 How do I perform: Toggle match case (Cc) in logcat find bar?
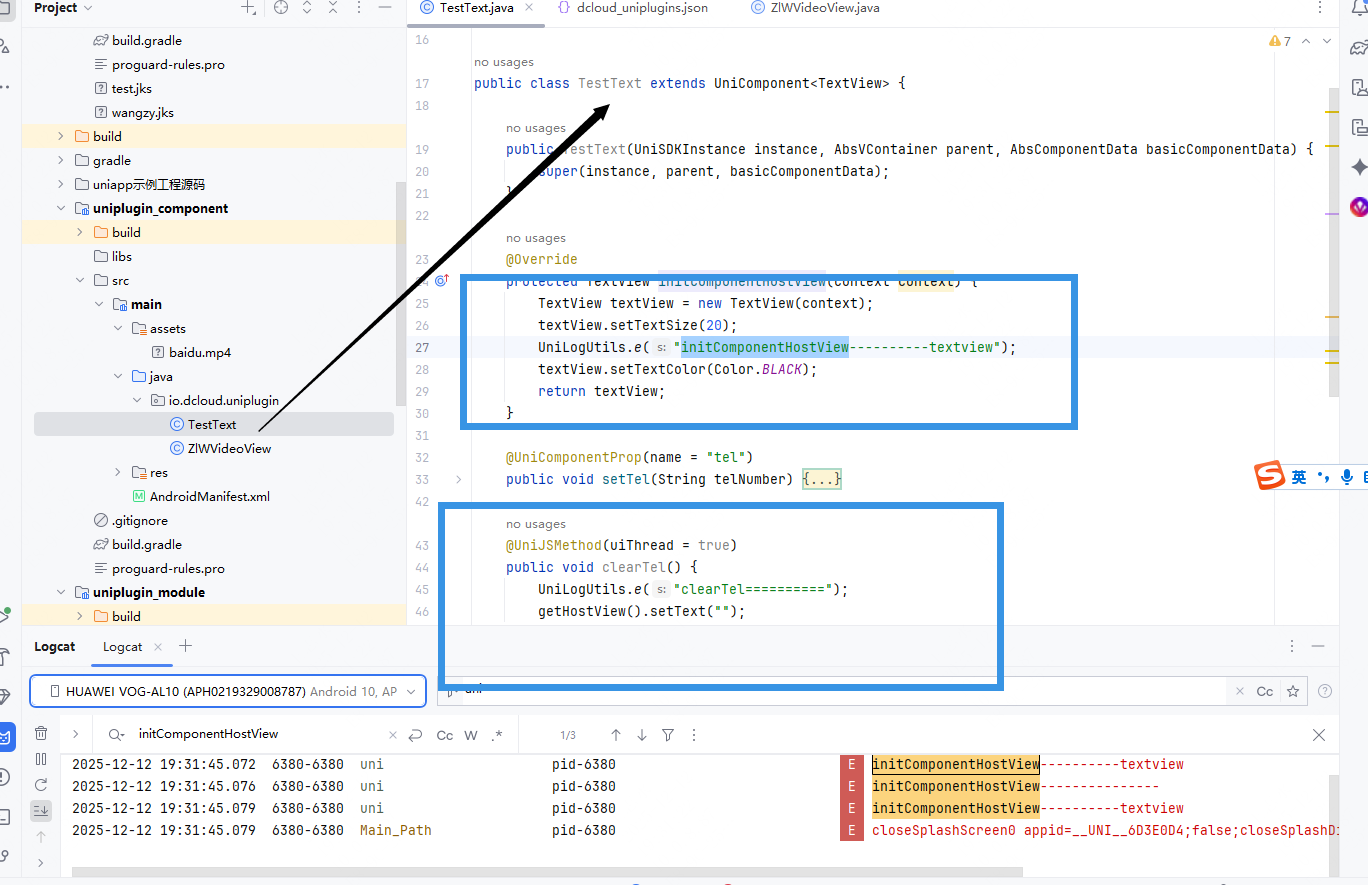(445, 735)
